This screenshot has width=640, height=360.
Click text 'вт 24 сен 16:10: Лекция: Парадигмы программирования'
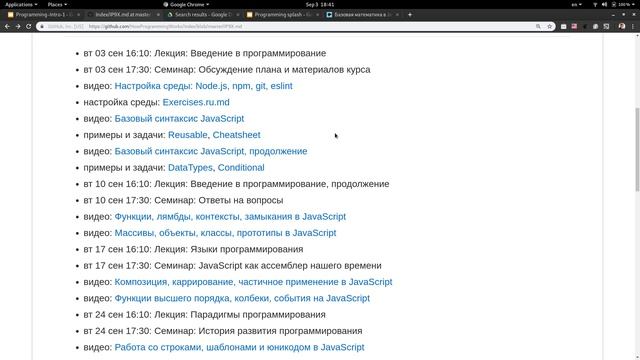point(204,314)
